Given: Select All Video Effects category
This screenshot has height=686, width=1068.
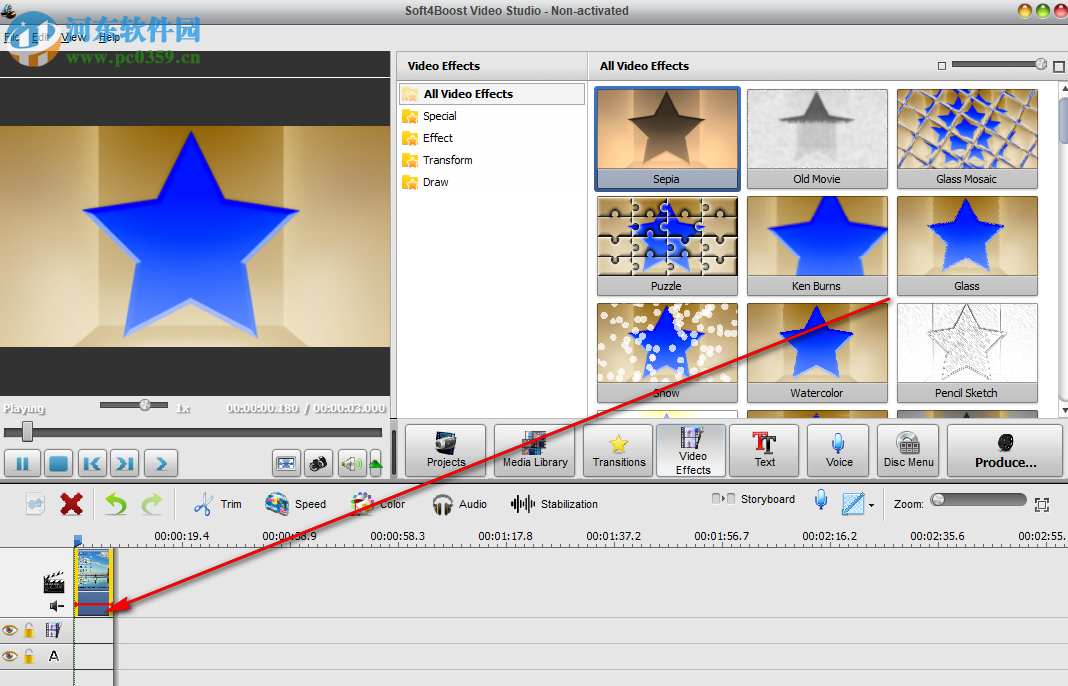Looking at the screenshot, I should (492, 94).
